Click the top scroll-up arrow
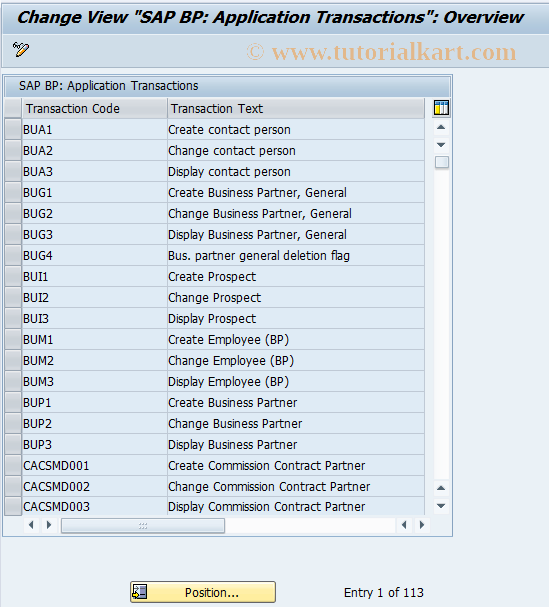This screenshot has width=549, height=607. pyautogui.click(x=441, y=127)
